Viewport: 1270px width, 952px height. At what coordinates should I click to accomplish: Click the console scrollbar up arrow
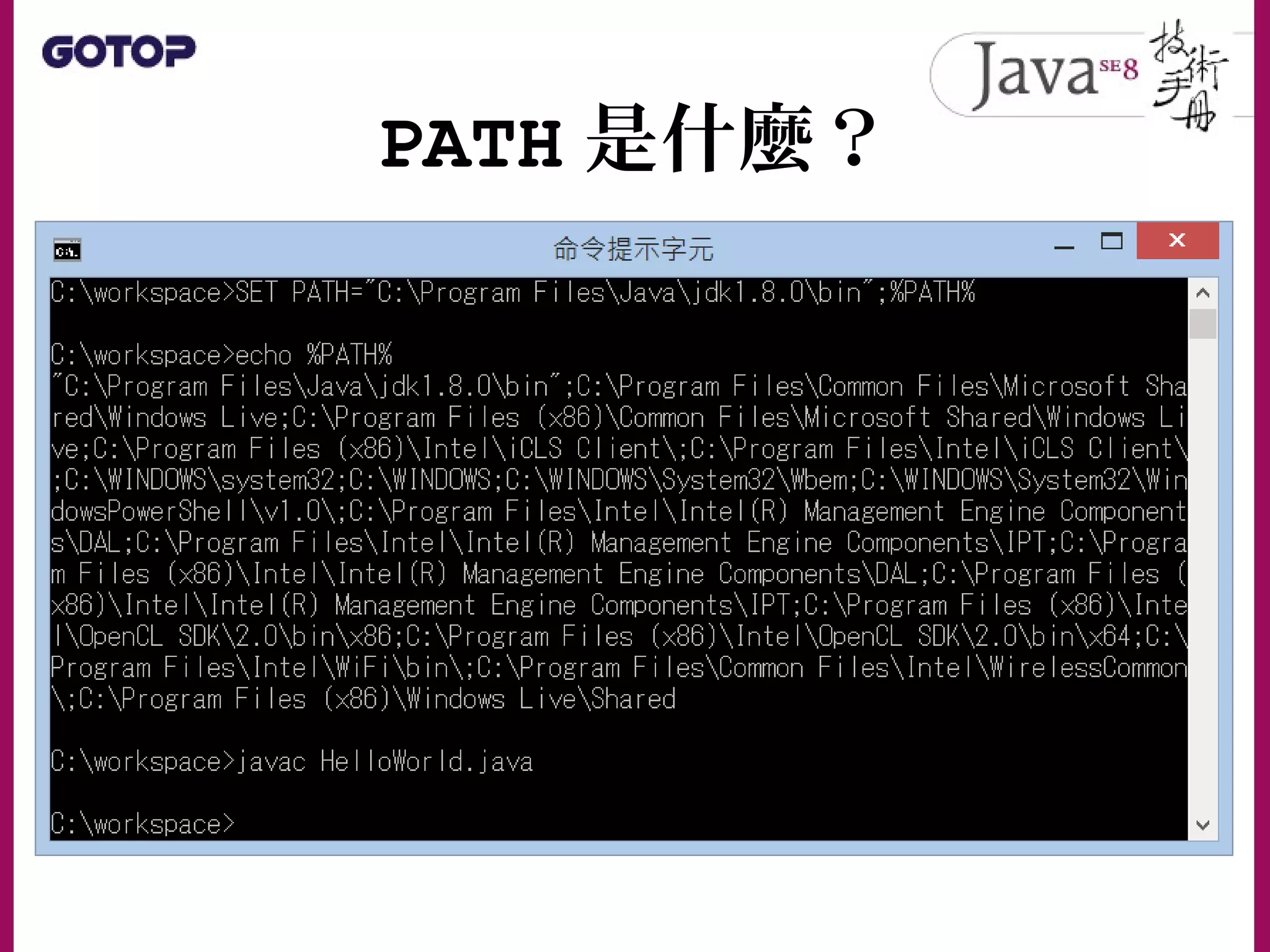pos(1203,293)
